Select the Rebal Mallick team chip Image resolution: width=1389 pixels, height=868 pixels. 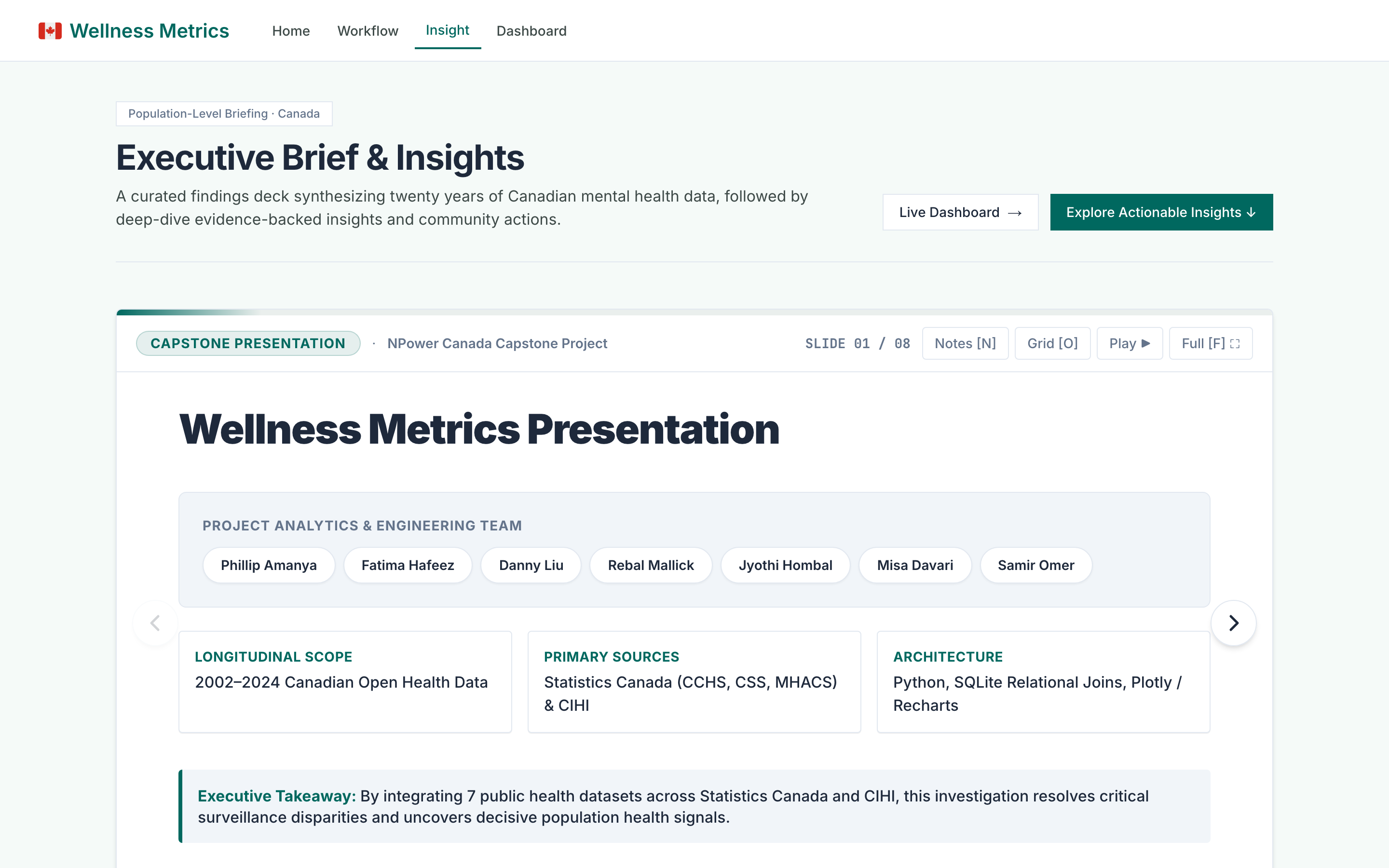tap(651, 566)
